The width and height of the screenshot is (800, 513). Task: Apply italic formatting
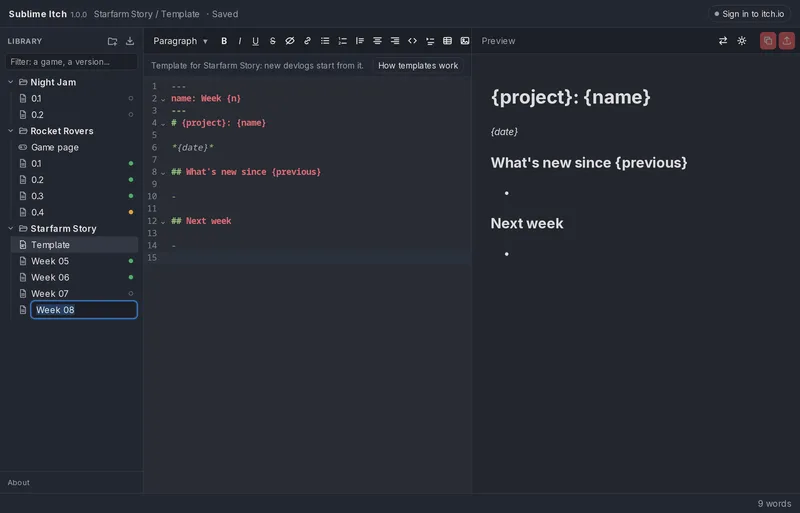pos(239,41)
